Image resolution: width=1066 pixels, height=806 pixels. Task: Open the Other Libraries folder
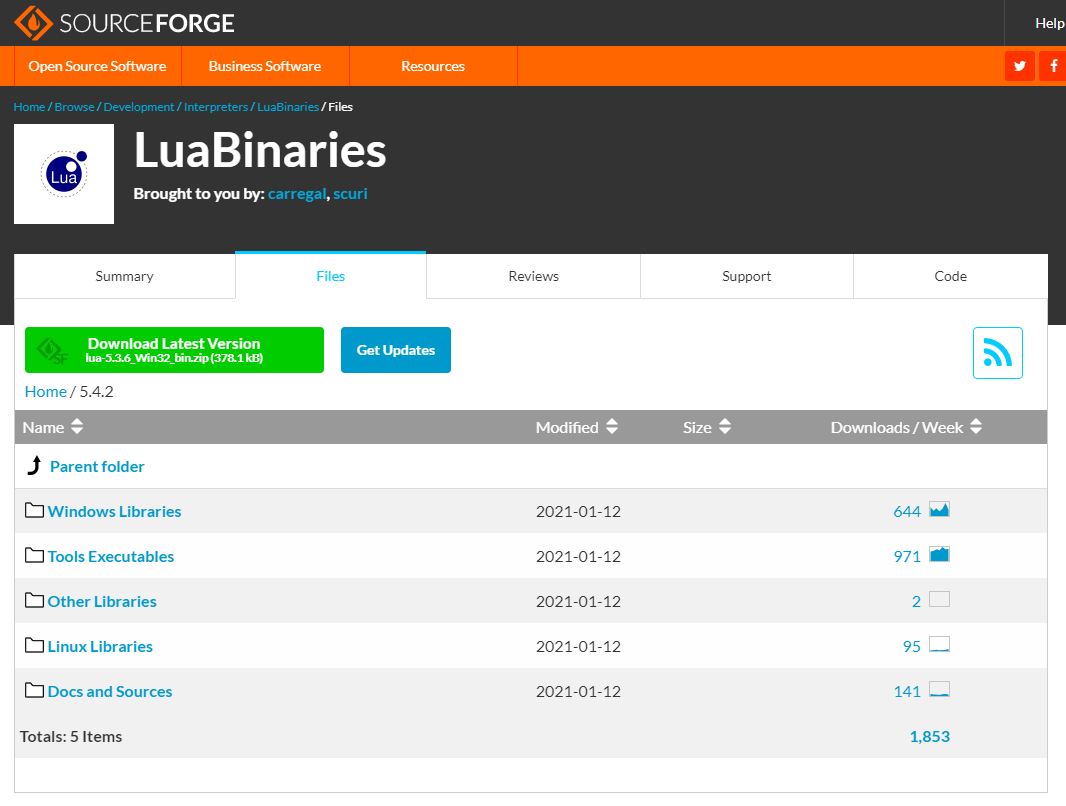(102, 601)
